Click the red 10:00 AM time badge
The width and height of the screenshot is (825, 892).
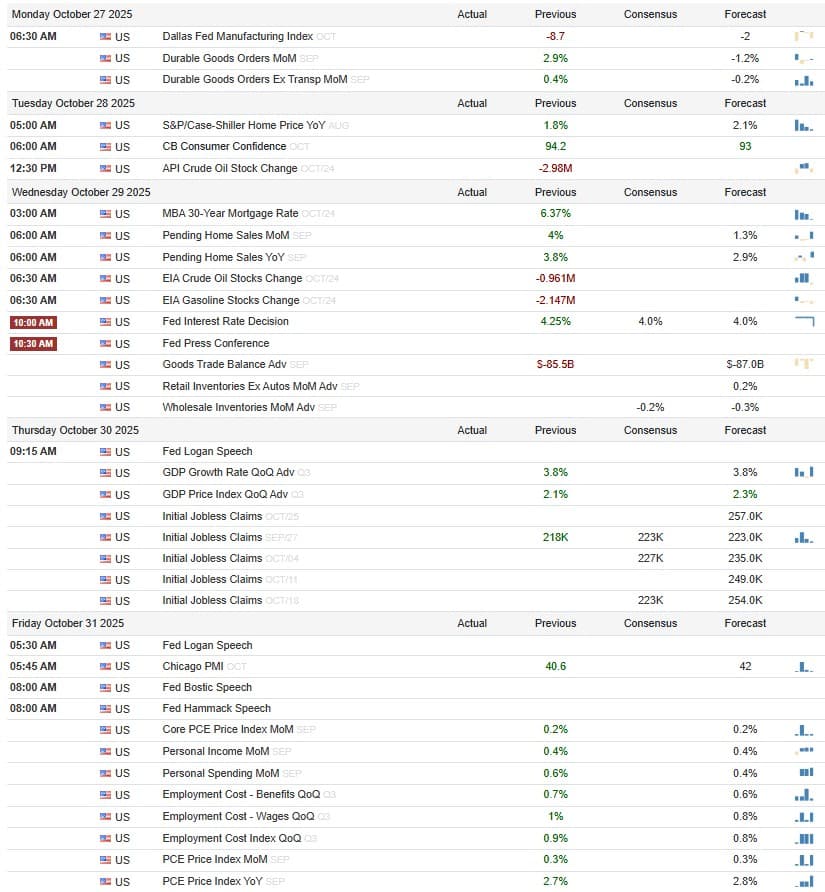[x=33, y=323]
